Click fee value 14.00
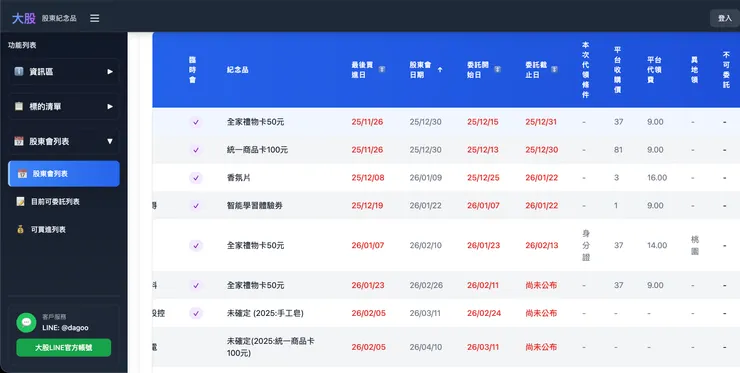Image resolution: width=740 pixels, height=373 pixels. point(657,246)
